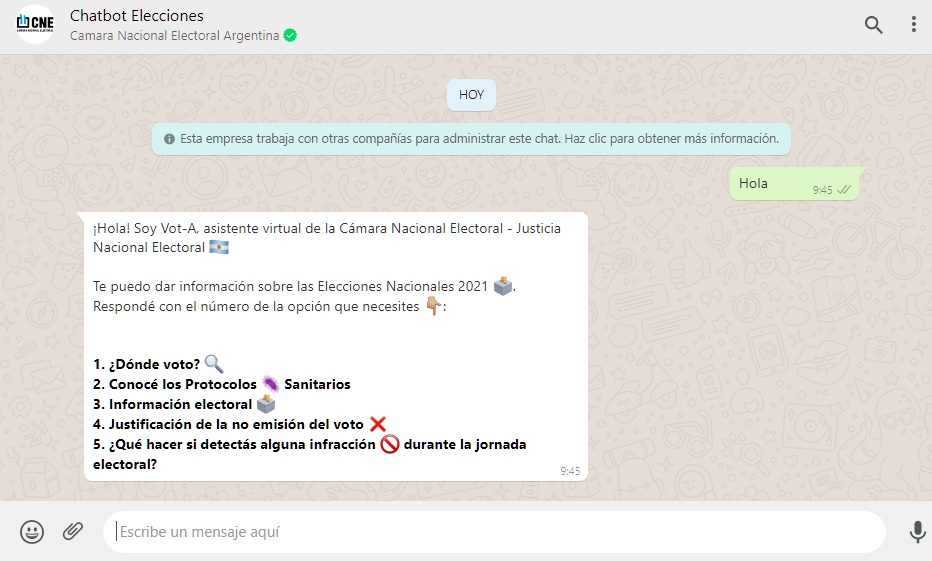
Task: Open the search in chat magnifier icon
Action: (x=873, y=25)
